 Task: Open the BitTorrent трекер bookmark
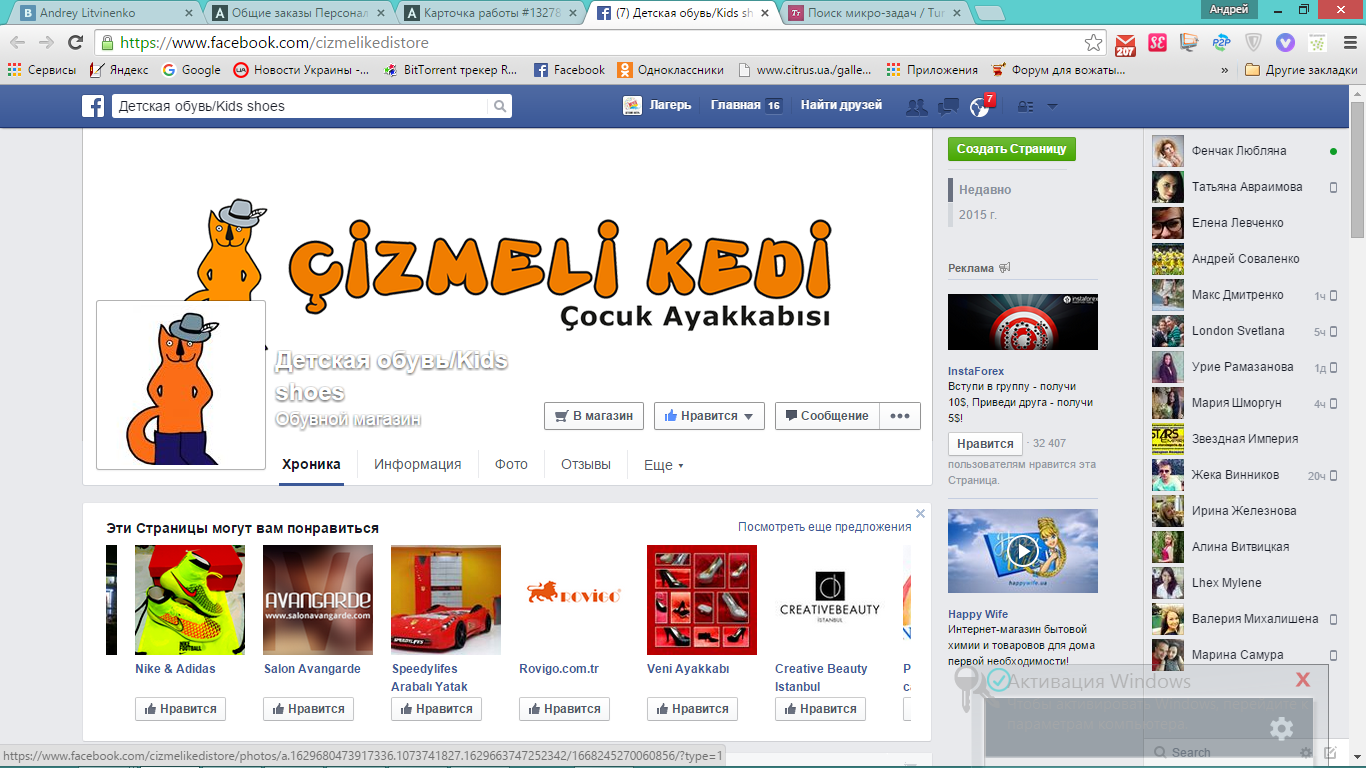tap(451, 70)
